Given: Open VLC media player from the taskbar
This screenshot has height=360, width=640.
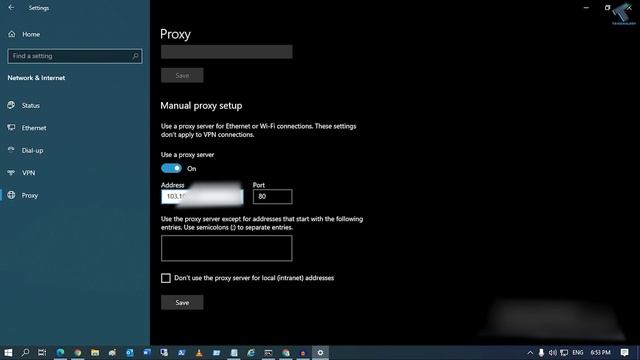Looking at the screenshot, I should point(199,353).
